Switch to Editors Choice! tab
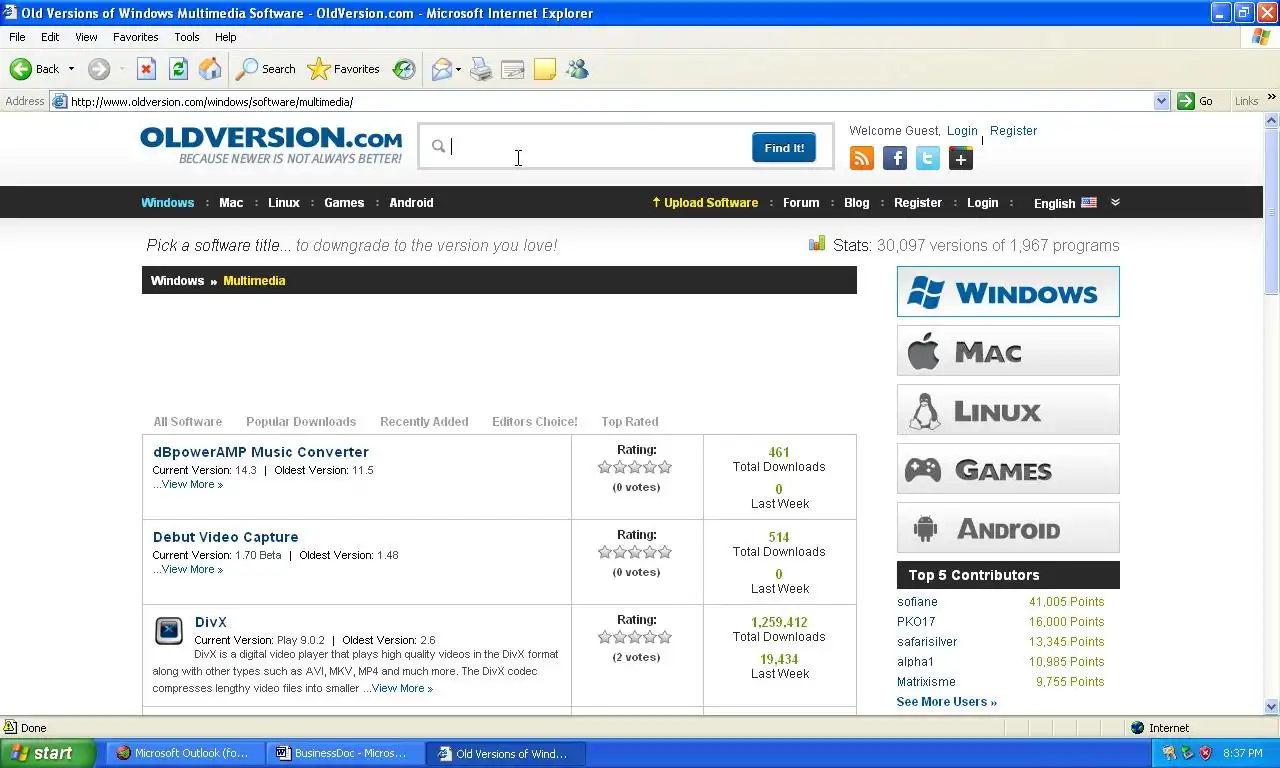1280x768 pixels. click(x=535, y=421)
